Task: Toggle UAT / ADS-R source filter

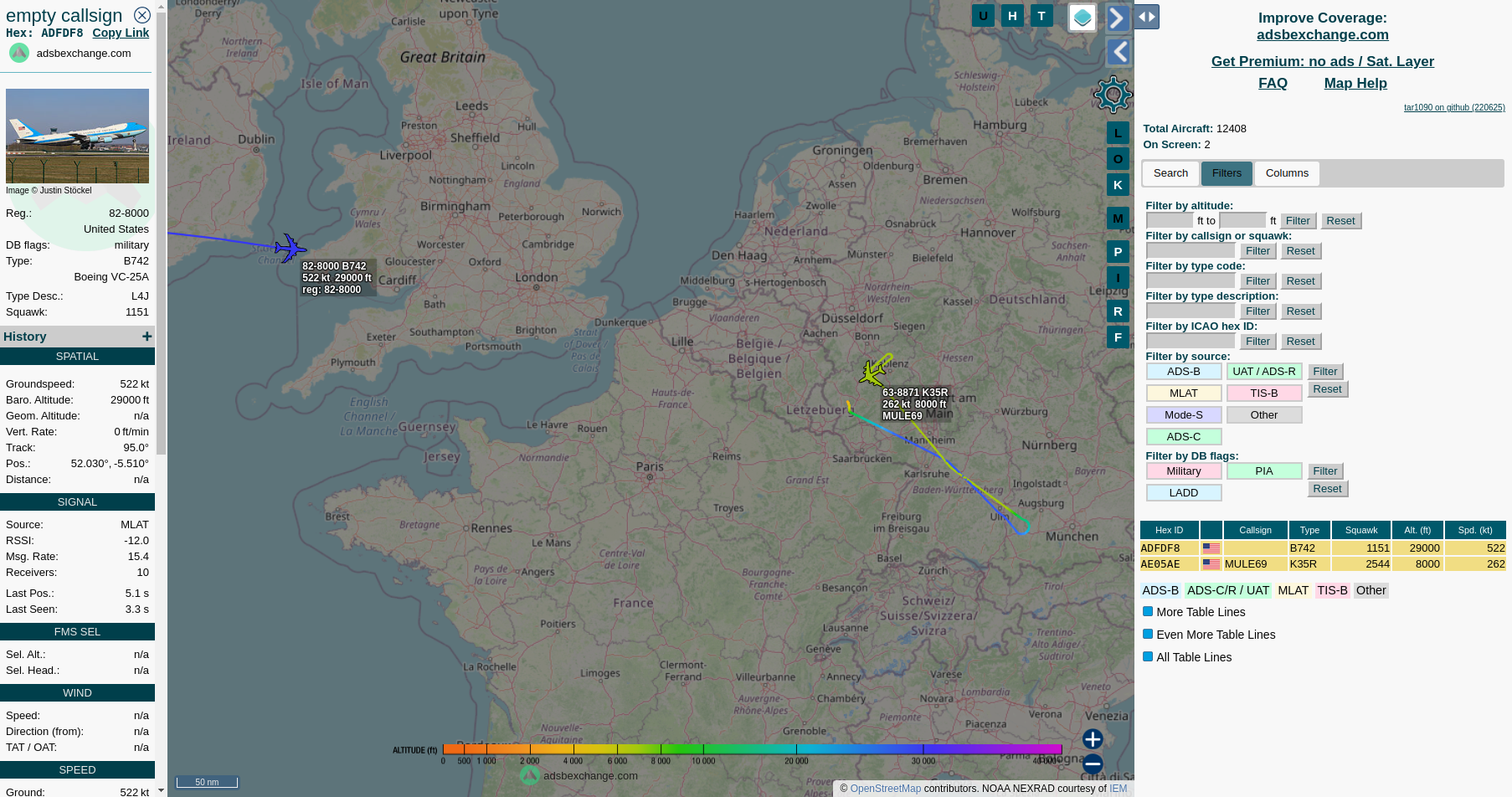Action: 1263,371
